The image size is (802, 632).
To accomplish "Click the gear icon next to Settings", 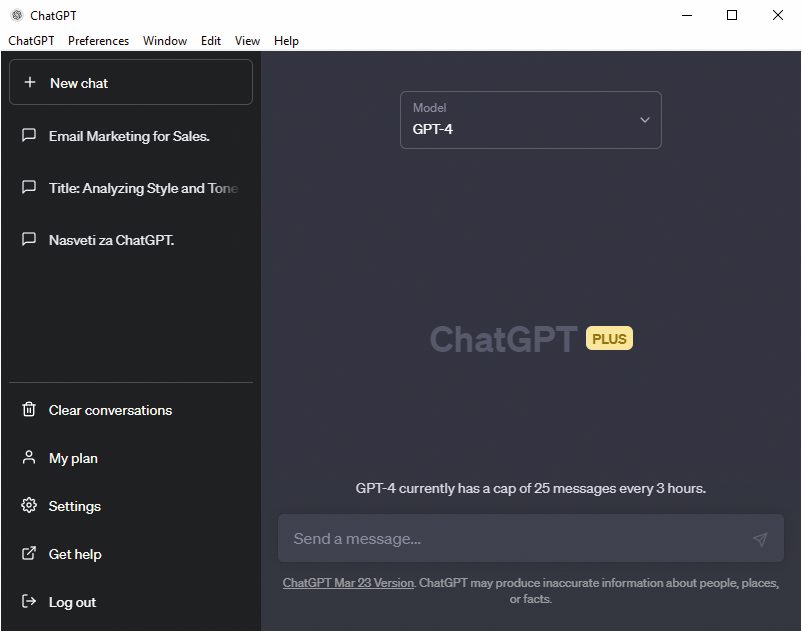I will point(29,505).
